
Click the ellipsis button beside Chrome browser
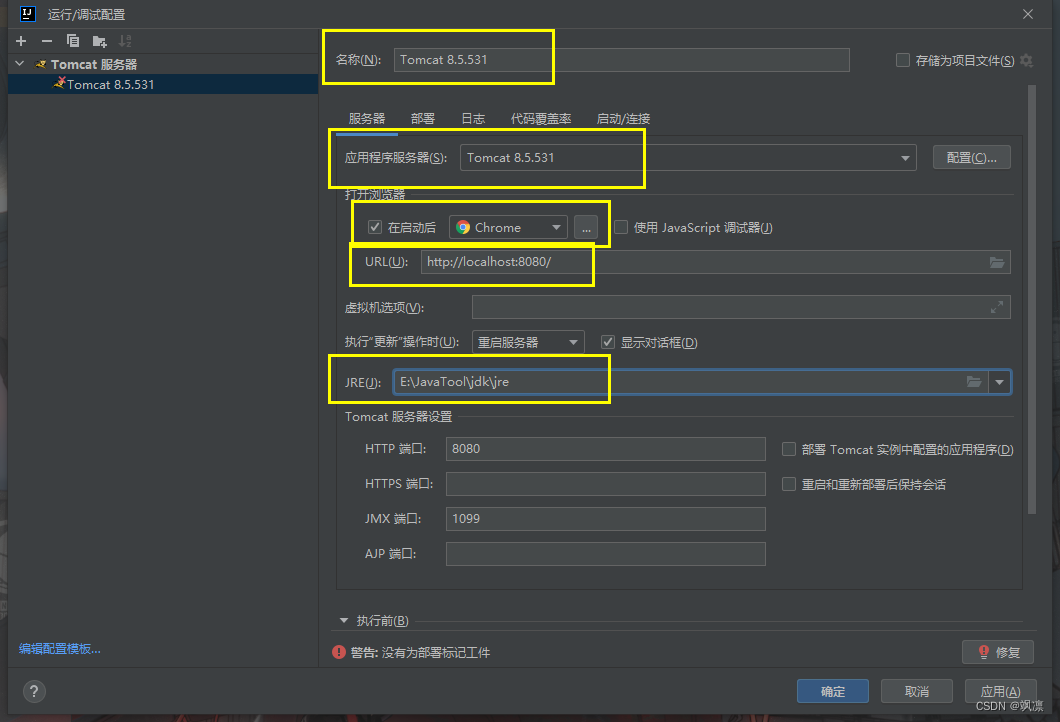pyautogui.click(x=586, y=228)
